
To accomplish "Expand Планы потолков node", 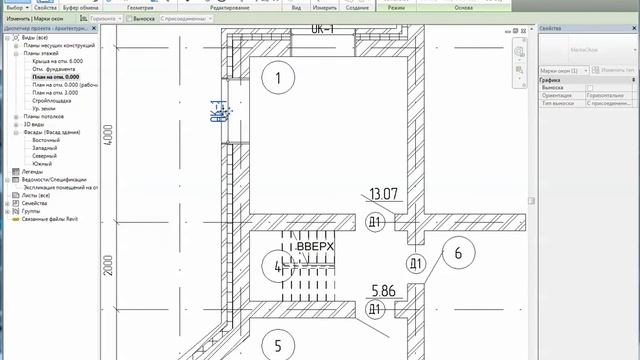I will pyautogui.click(x=16, y=117).
